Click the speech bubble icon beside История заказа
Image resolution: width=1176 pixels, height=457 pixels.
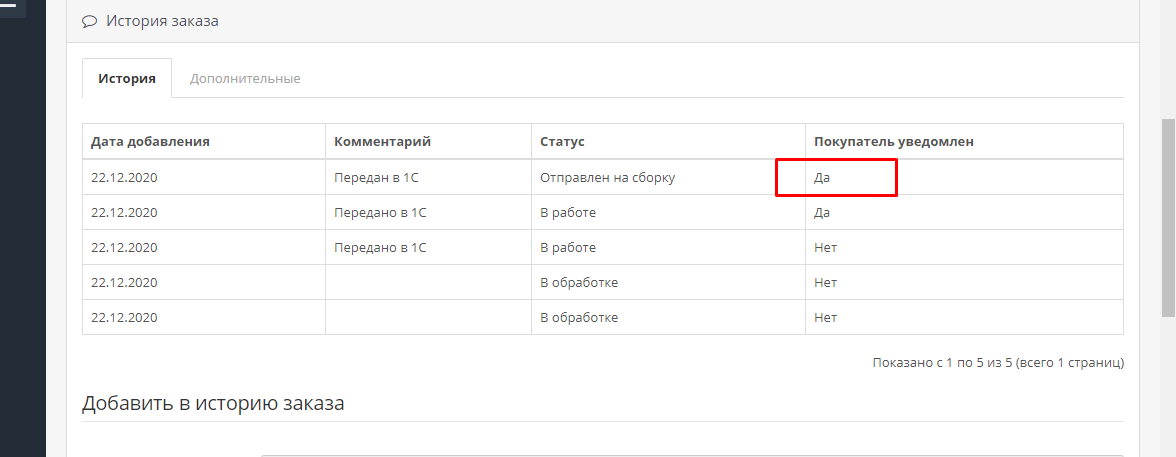coord(90,21)
